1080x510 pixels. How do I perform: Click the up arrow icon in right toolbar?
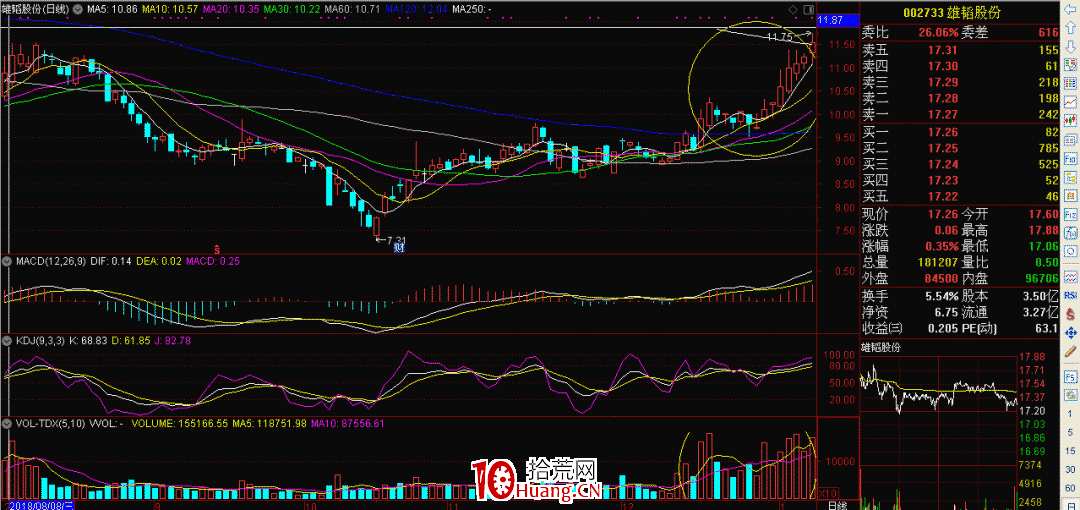(x=1070, y=28)
